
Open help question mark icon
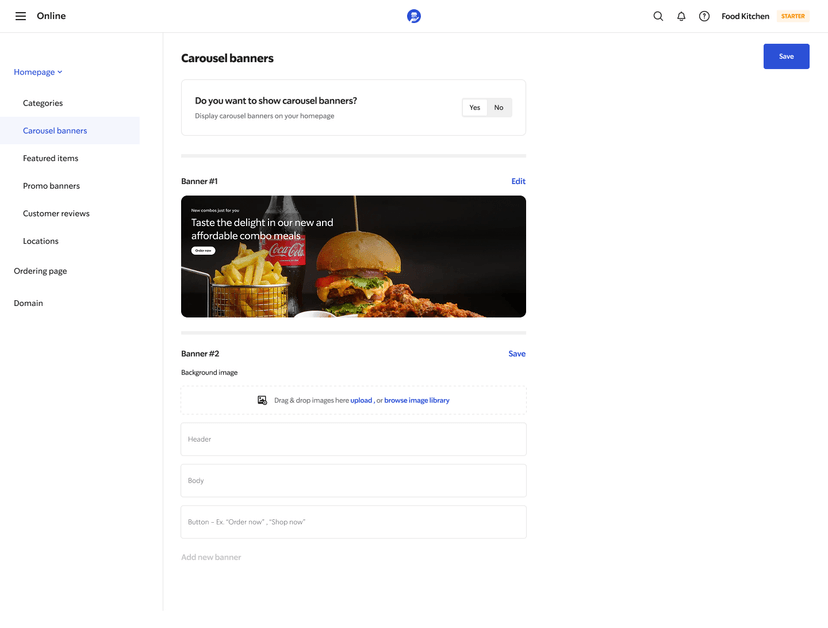(x=704, y=16)
